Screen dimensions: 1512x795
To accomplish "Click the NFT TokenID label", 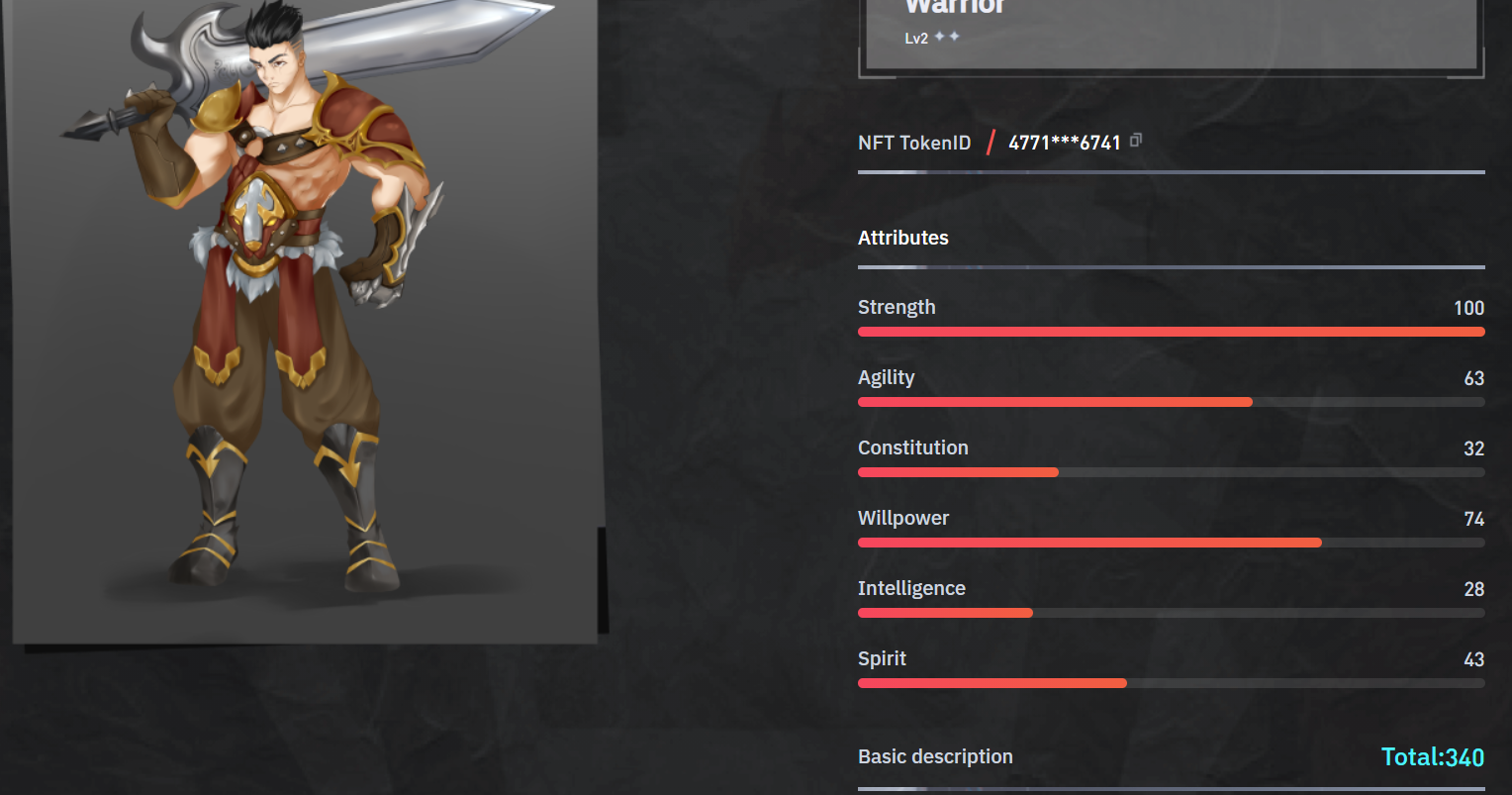I will [x=914, y=143].
